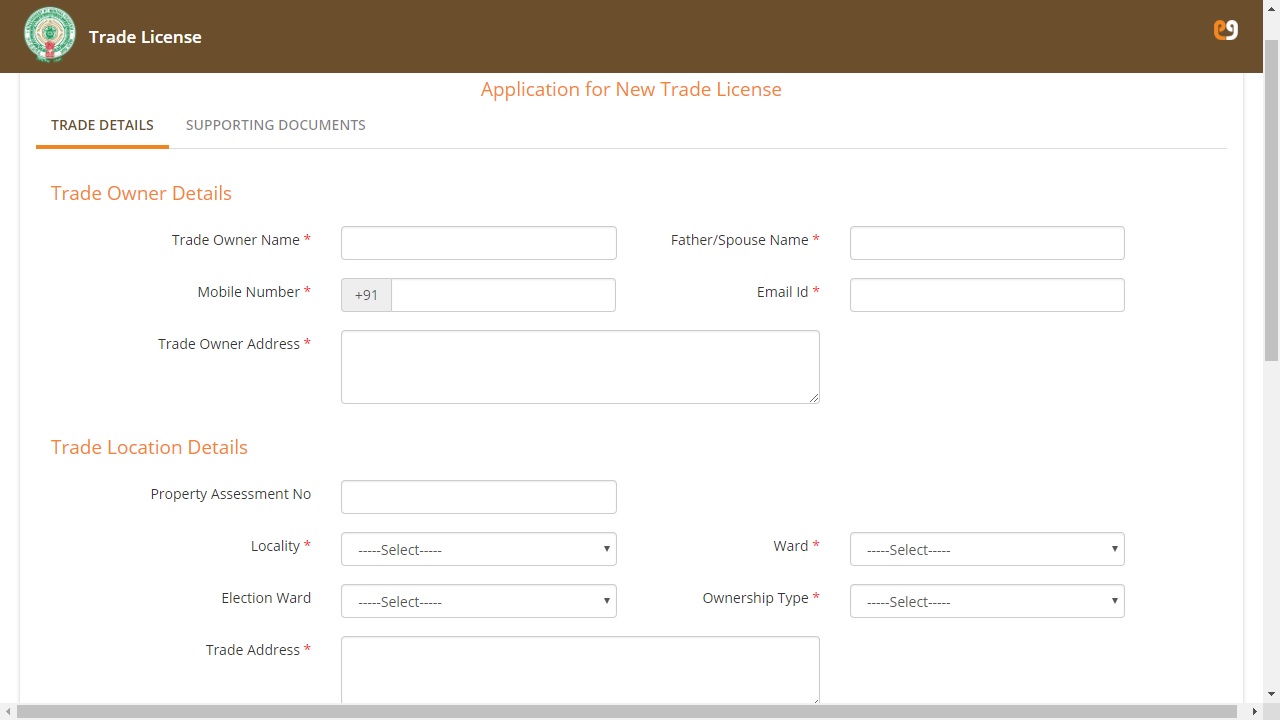This screenshot has width=1280, height=720.
Task: Expand the Ward dropdown
Action: click(986, 549)
